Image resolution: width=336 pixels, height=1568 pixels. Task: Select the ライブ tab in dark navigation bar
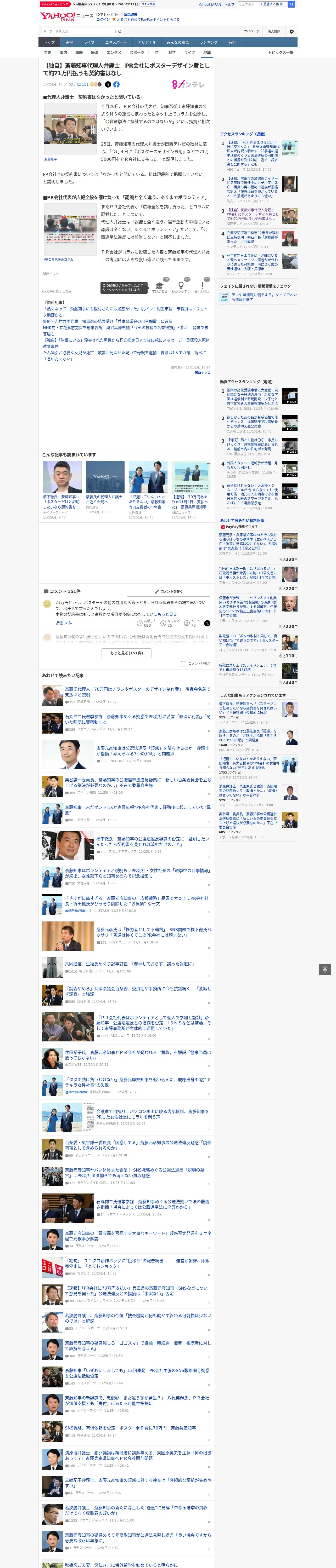(89, 43)
